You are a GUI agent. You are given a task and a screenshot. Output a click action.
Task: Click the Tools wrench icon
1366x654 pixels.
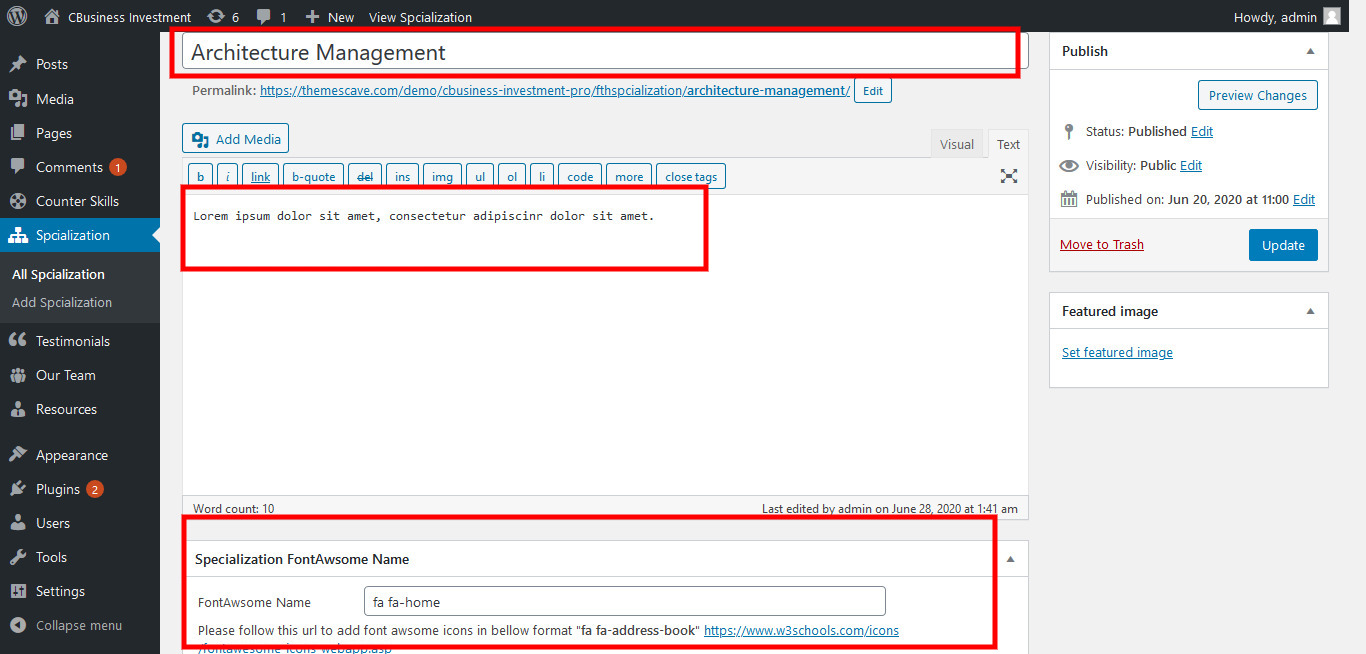18,557
